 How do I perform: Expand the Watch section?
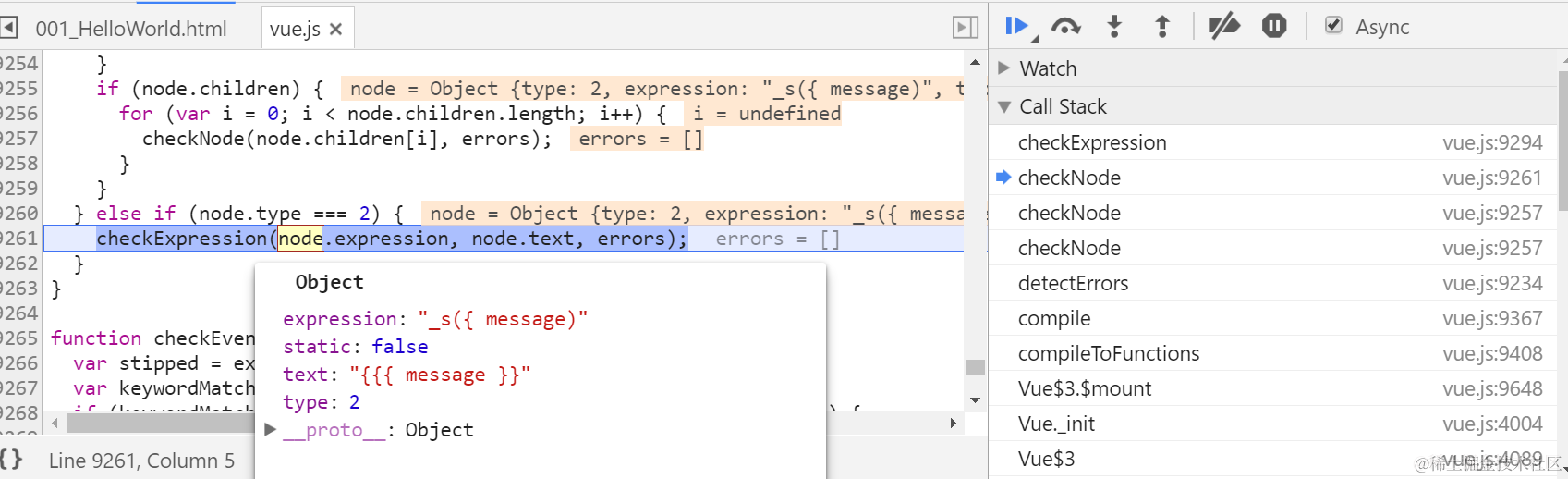(1004, 68)
